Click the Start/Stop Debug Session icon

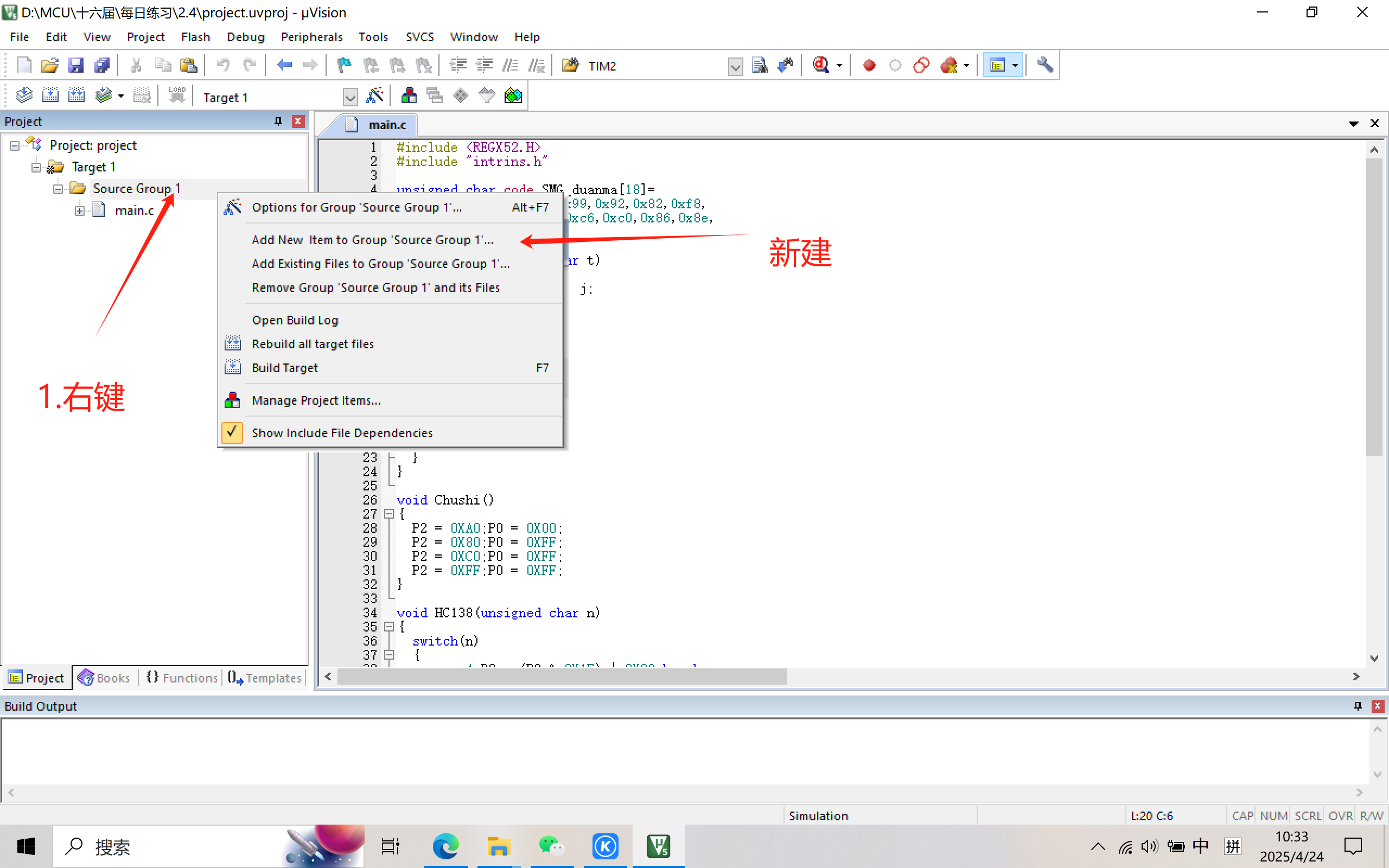coord(821,66)
